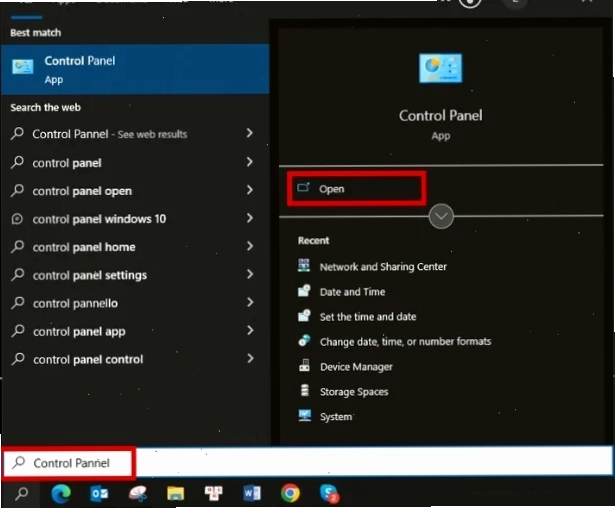Screen dimensions: 615x509
Task: Click the Device Manager icon
Action: [x=304, y=365]
